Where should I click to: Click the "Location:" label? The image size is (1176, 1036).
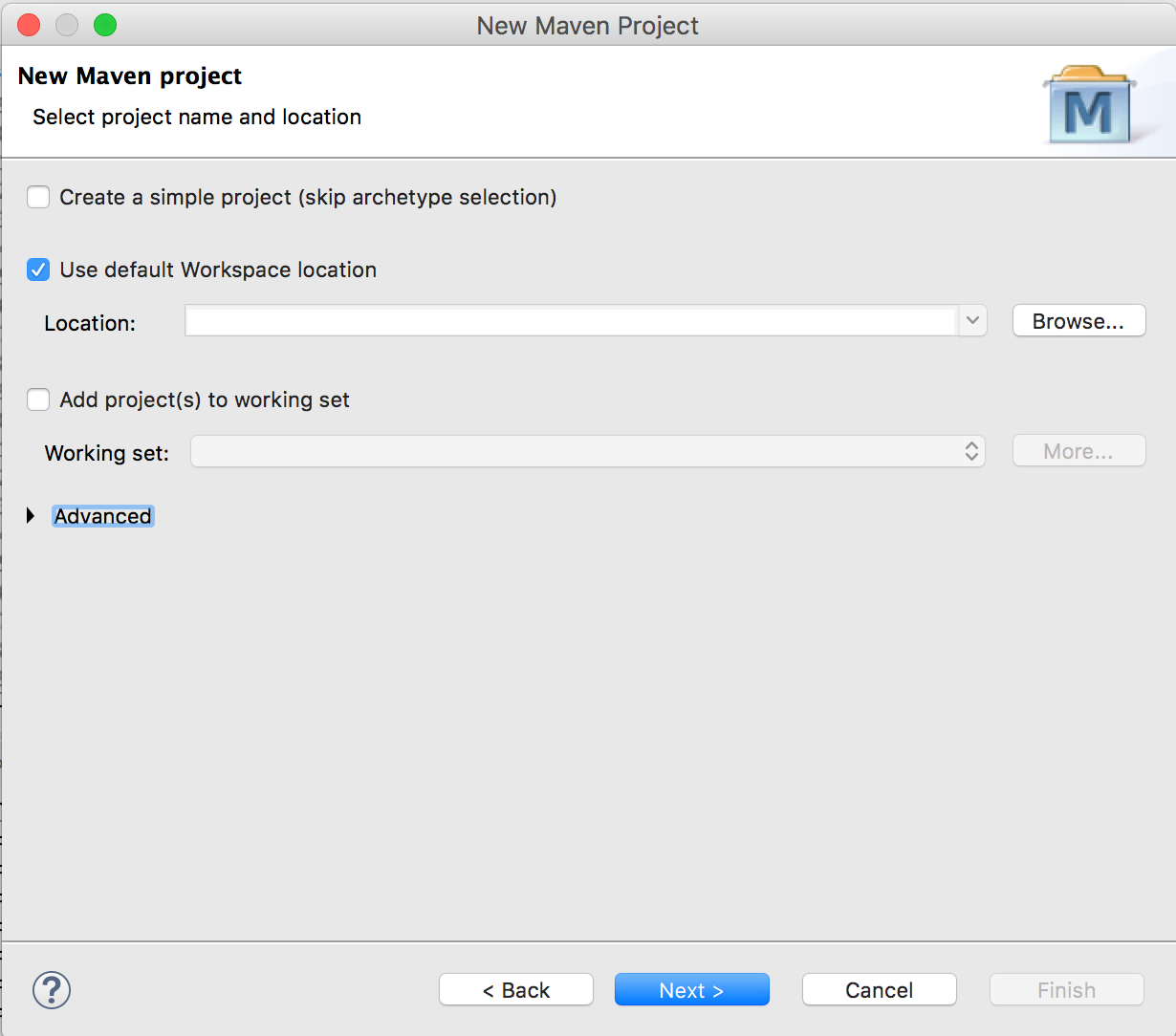(90, 323)
